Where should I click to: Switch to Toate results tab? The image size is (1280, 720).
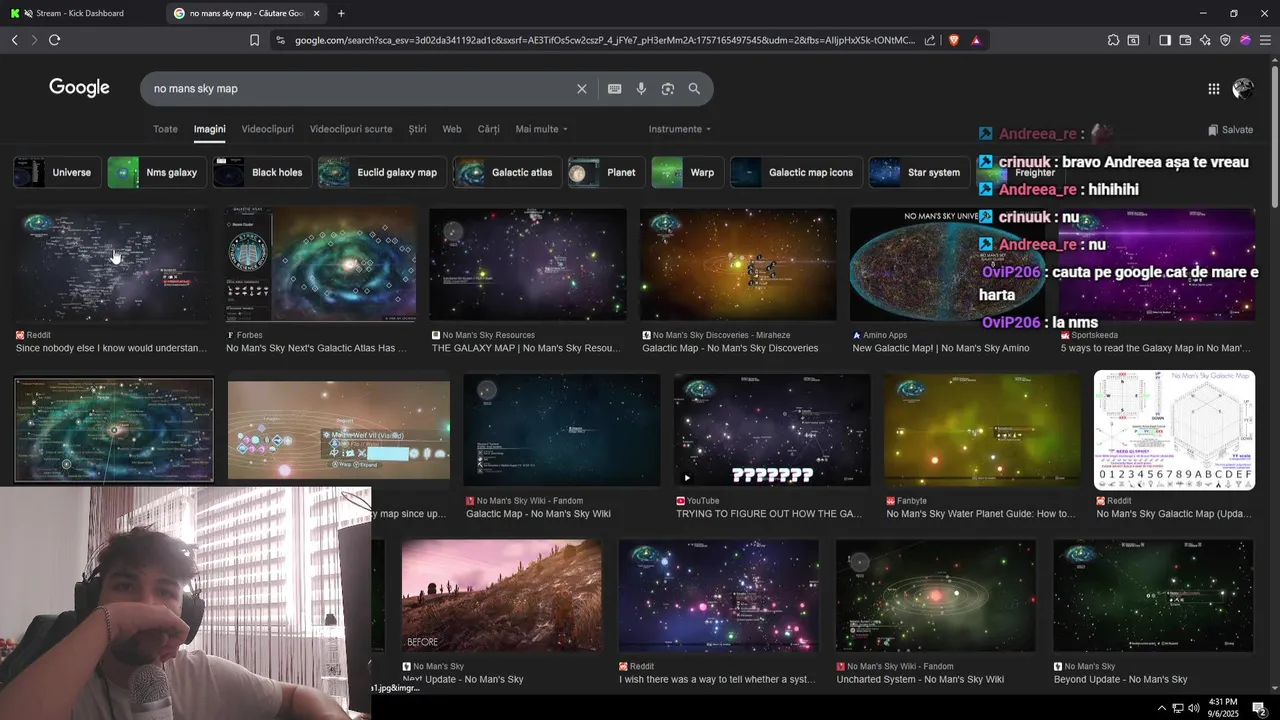(165, 129)
